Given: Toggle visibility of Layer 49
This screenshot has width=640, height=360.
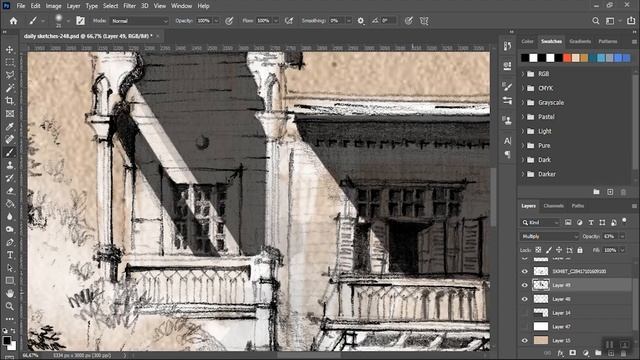Looking at the screenshot, I should click(525, 285).
